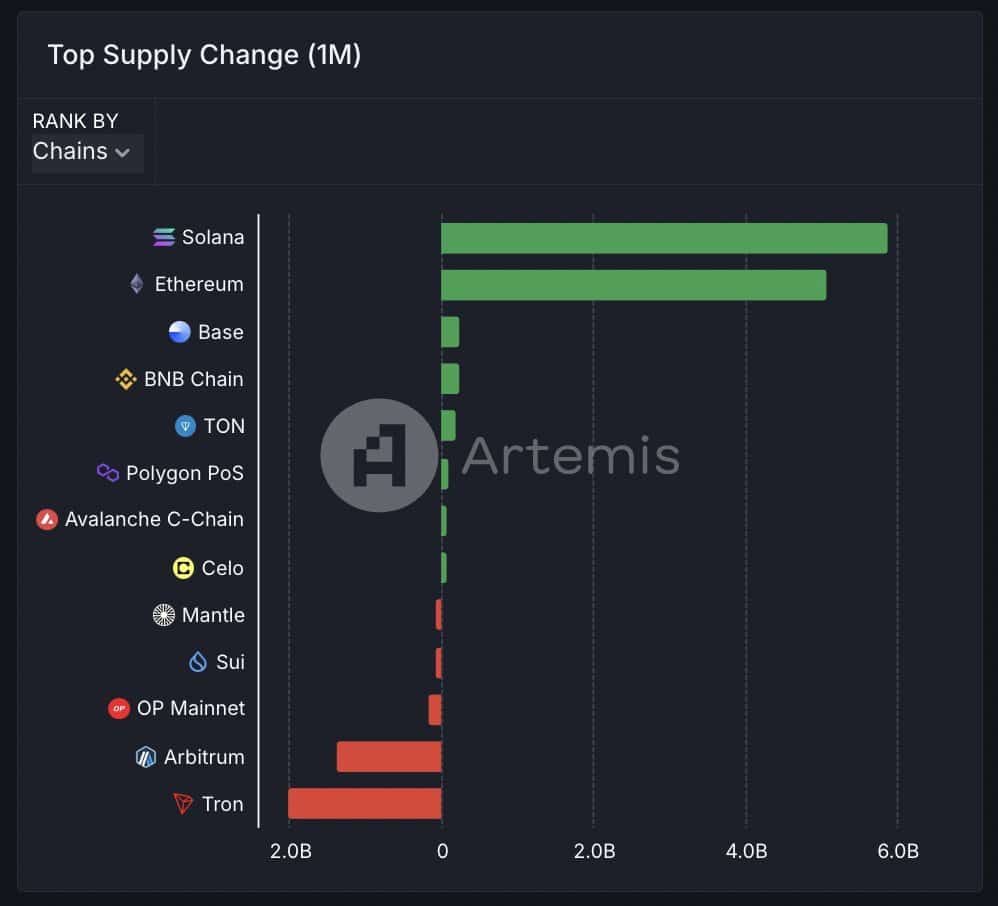Click the Polygon PoS purple icon
998x906 pixels.
pos(108,472)
